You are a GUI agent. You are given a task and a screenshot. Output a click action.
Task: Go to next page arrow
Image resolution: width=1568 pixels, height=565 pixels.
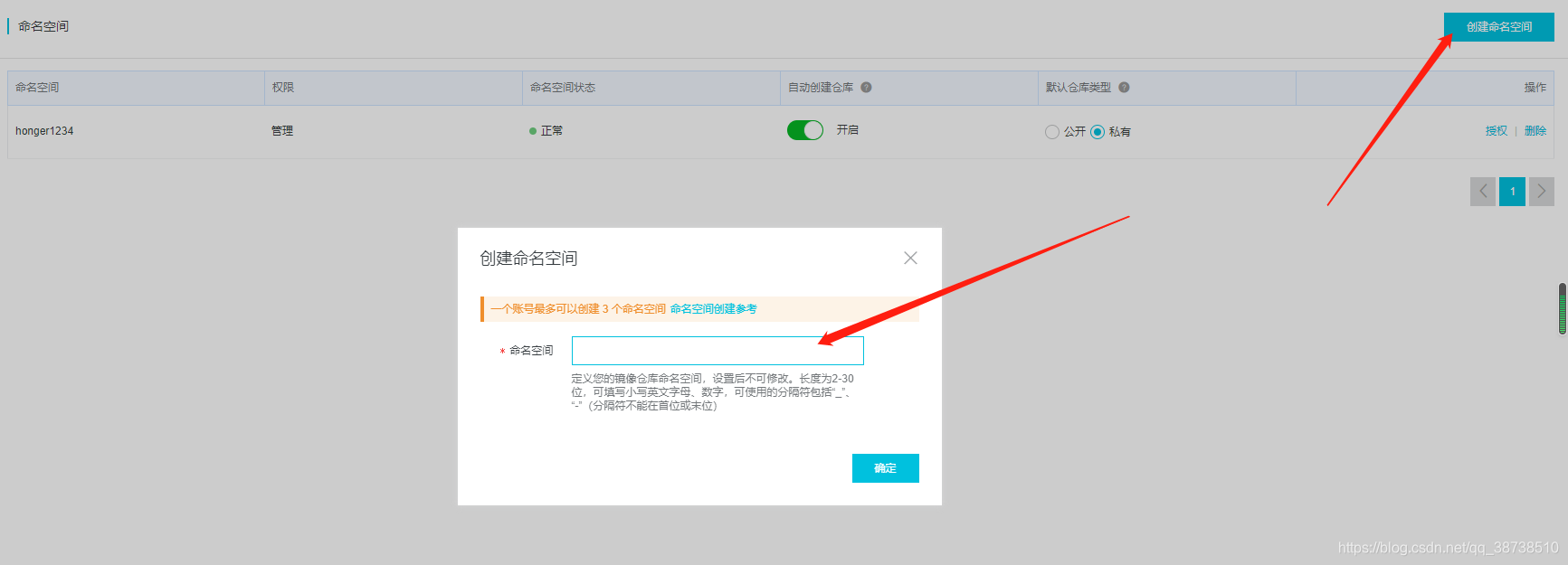tap(1542, 192)
